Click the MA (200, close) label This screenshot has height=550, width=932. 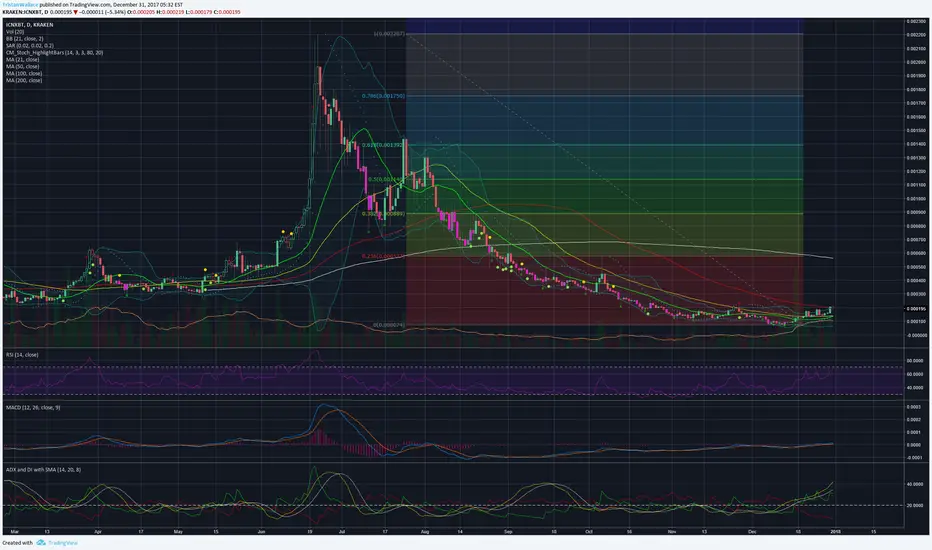click(24, 80)
